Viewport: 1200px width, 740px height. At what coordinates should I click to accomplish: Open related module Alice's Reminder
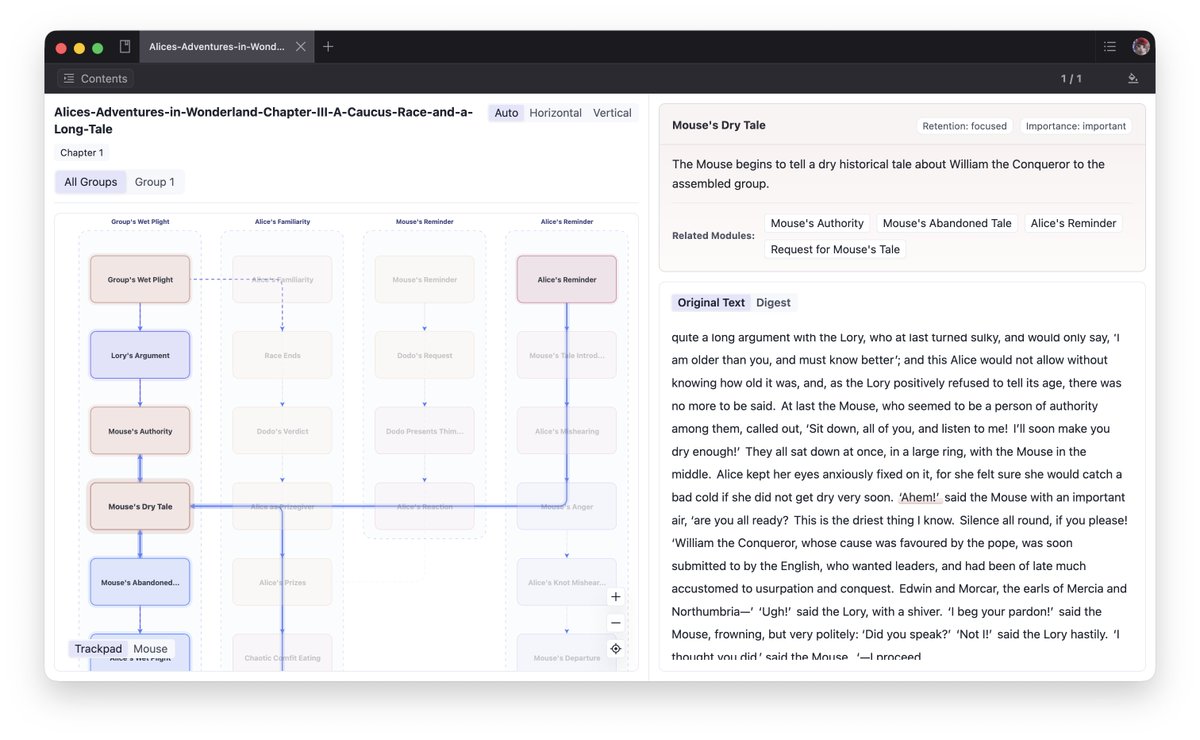pos(1073,223)
